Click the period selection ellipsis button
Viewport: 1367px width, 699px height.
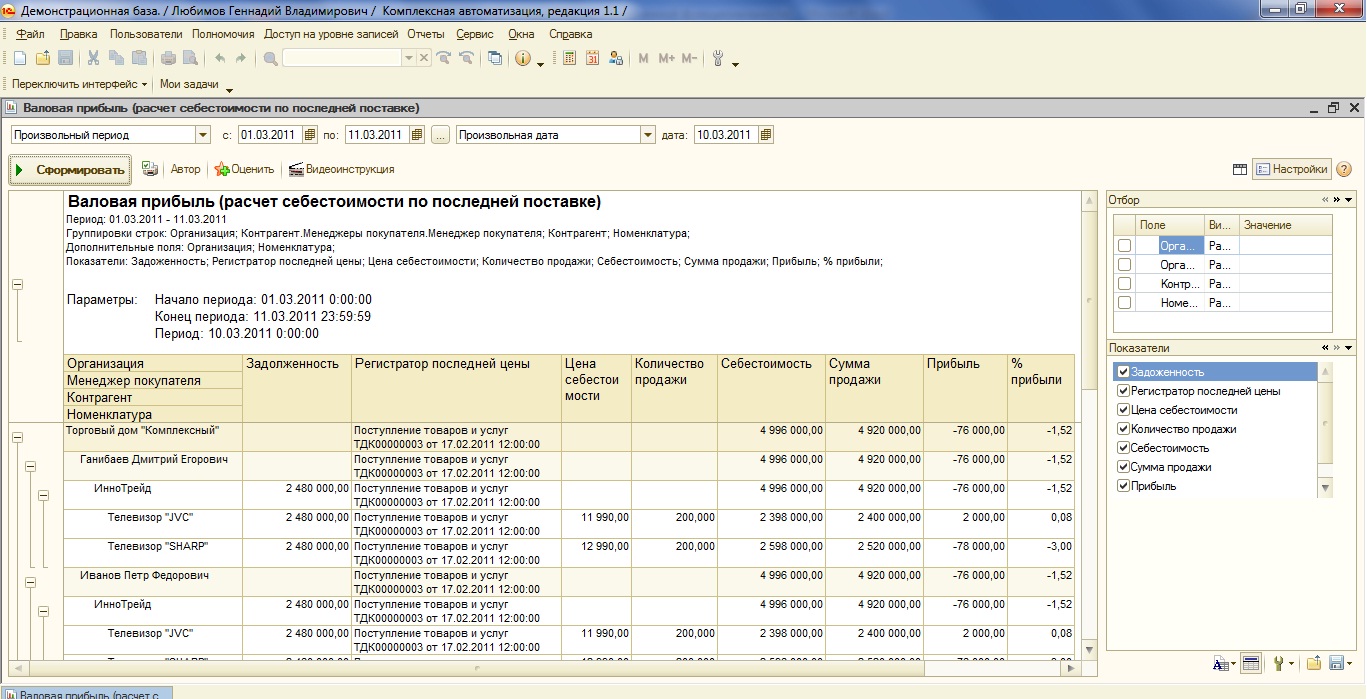(440, 135)
